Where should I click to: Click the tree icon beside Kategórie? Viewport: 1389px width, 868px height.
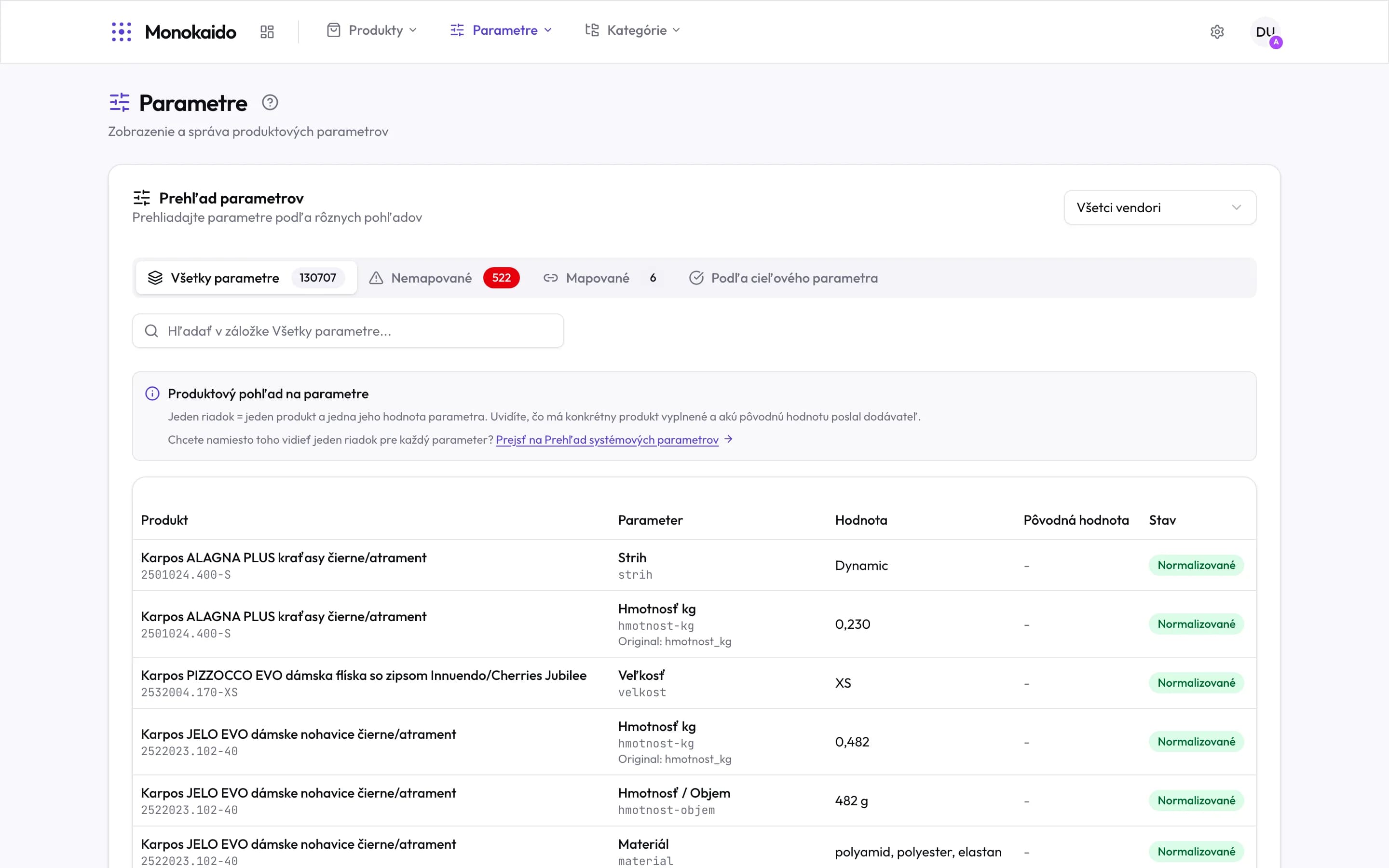(592, 30)
